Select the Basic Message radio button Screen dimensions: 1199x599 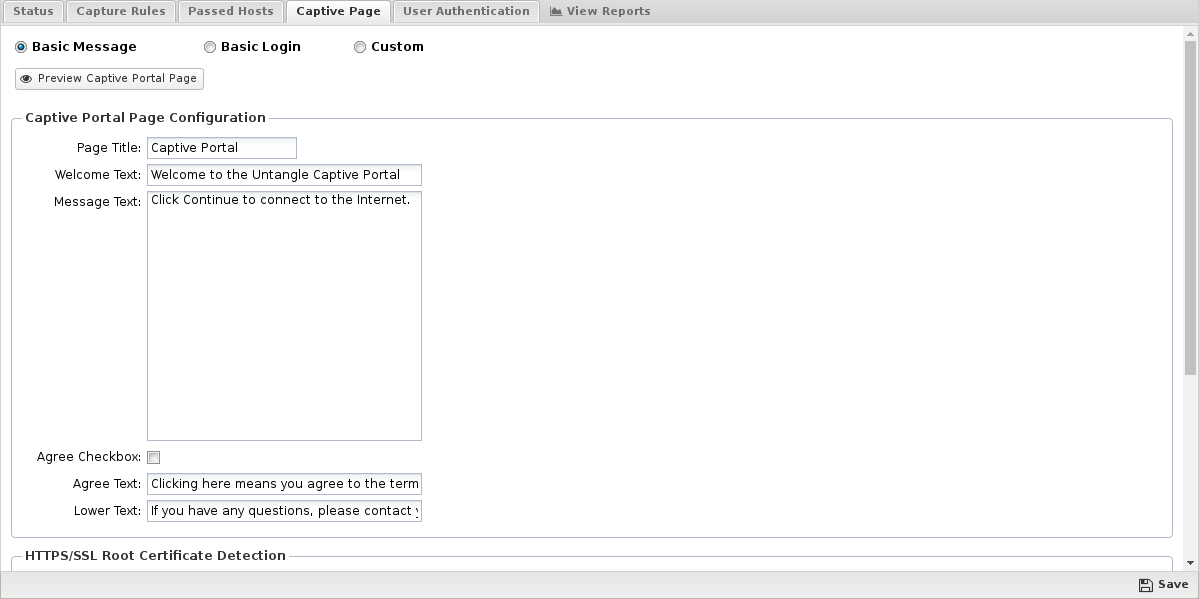tap(21, 47)
